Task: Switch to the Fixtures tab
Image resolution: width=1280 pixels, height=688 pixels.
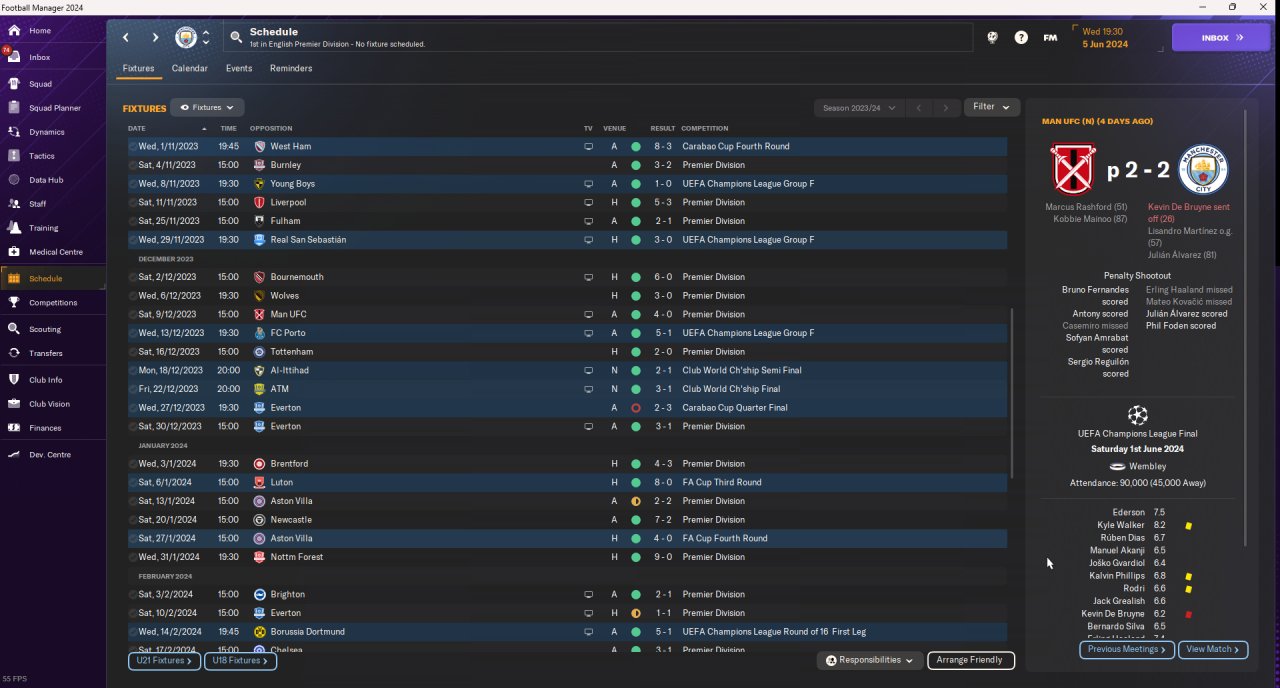Action: click(138, 69)
